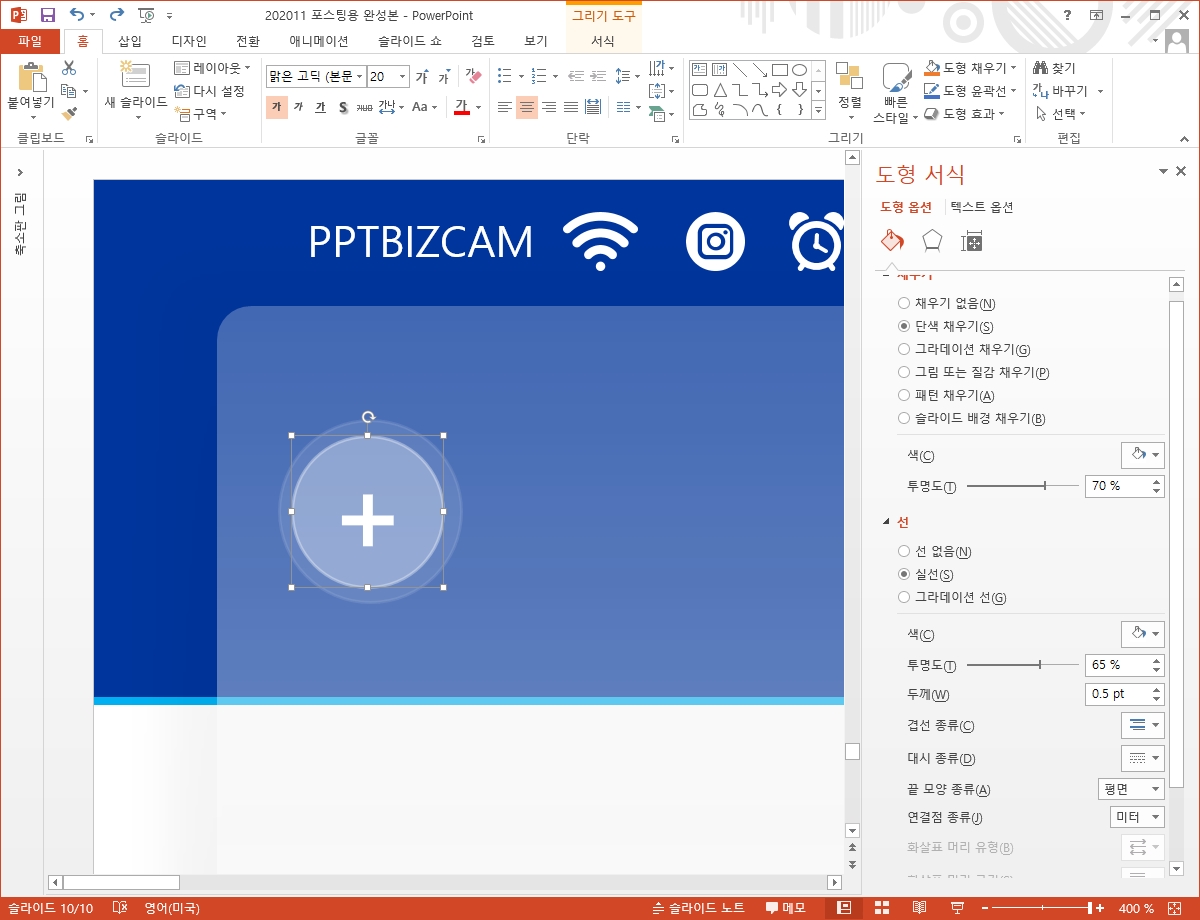Switch to Text Options (텍스트 옵션)
The height and width of the screenshot is (920, 1200).
982,207
